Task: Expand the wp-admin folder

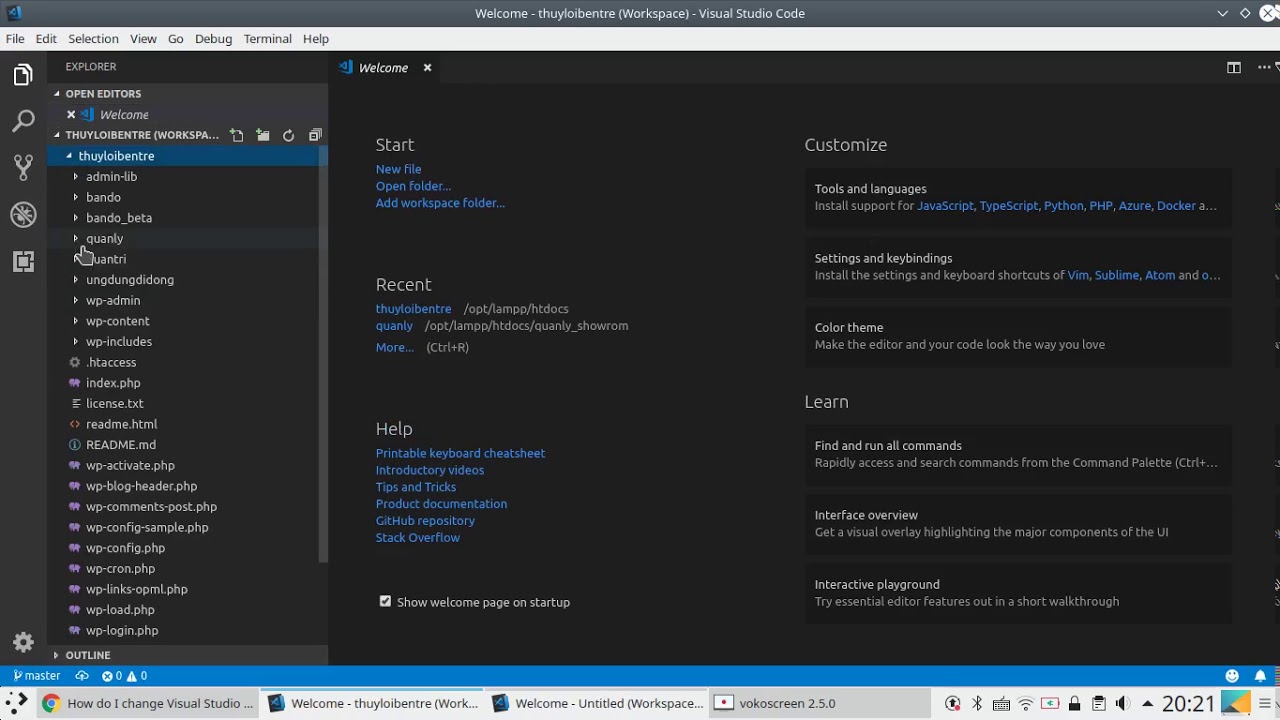Action: click(x=75, y=300)
